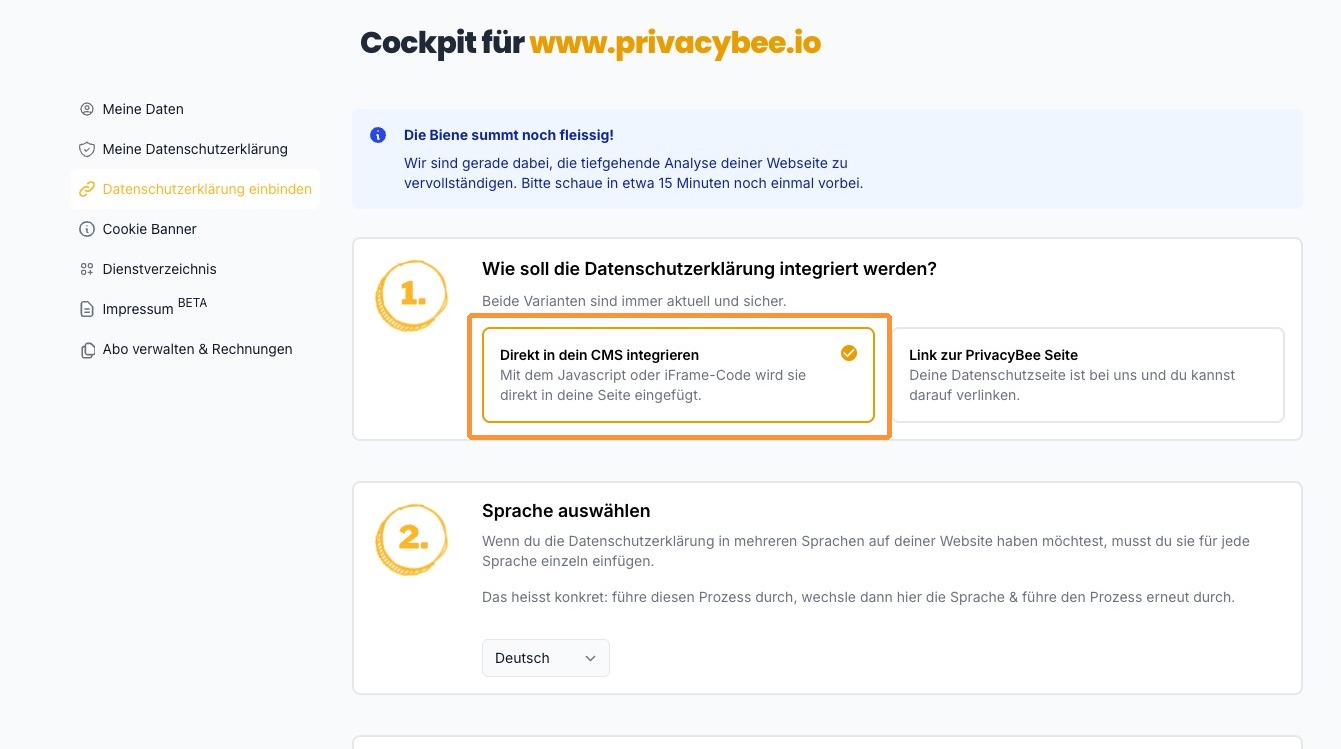
Task: Click the Abo verwalten copy icon
Action: coord(87,350)
